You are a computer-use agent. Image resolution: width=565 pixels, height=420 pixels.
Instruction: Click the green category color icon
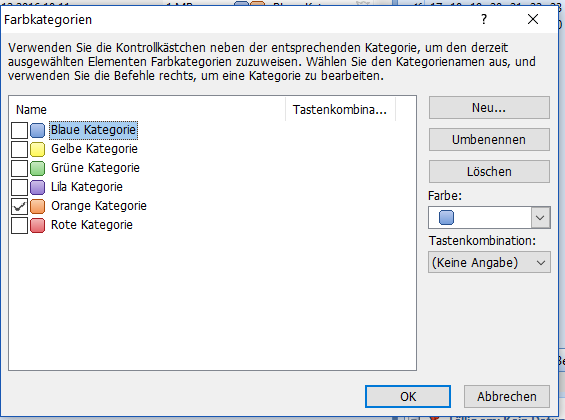[37, 168]
